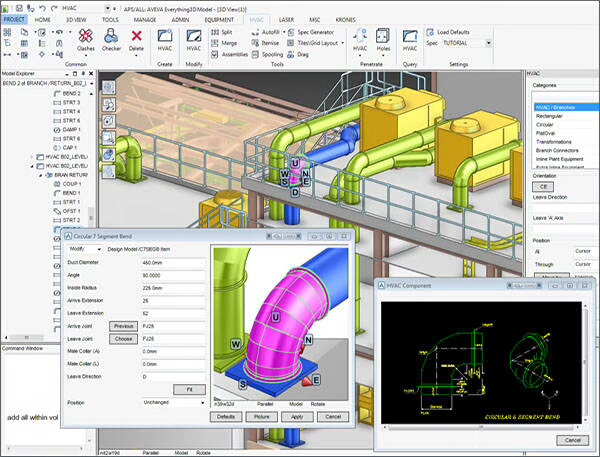The height and width of the screenshot is (457, 600).
Task: Select Rectangular in the HVAC Categories list
Action: (x=552, y=115)
